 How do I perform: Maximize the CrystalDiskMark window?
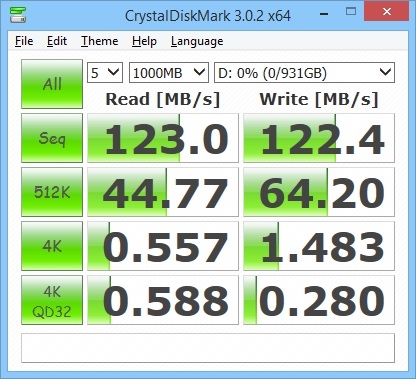351,12
